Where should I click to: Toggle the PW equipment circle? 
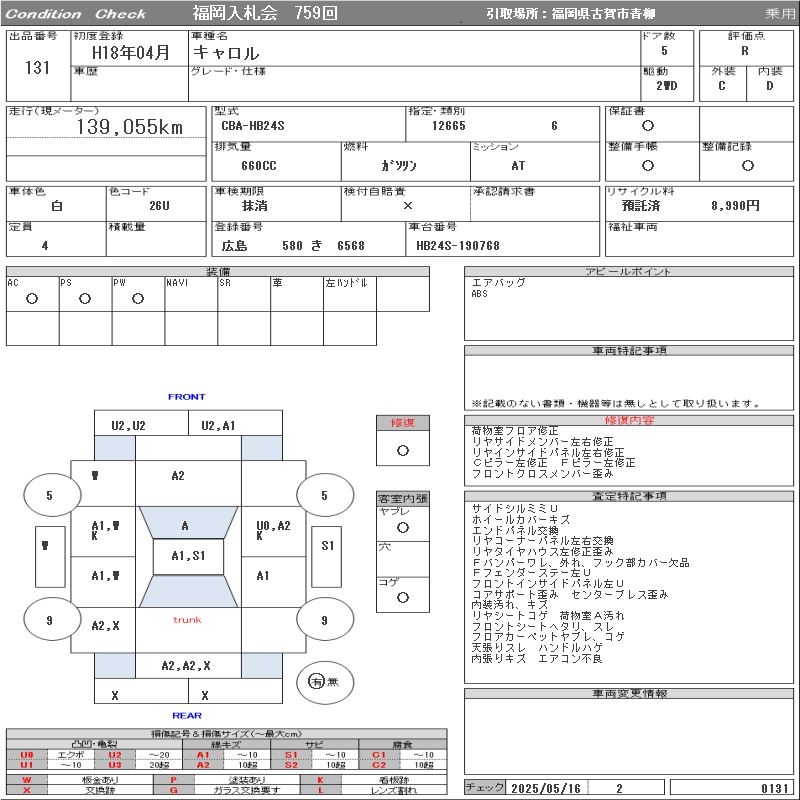pyautogui.click(x=137, y=299)
